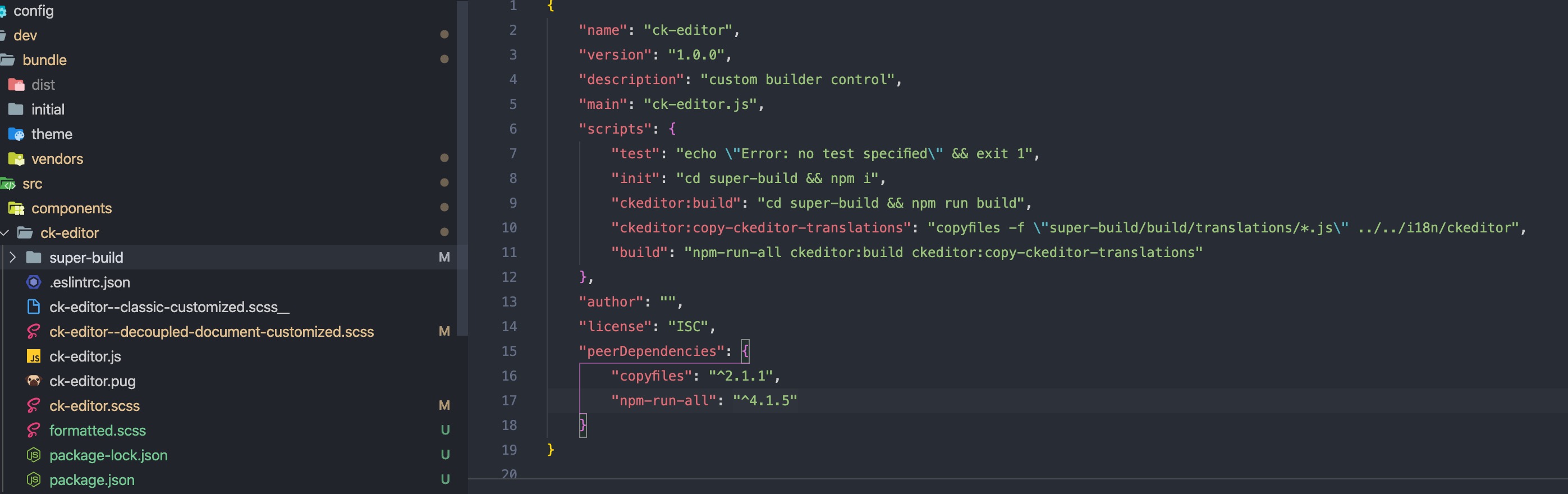1568x494 pixels.
Task: Click the components folder icon
Action: point(16,208)
